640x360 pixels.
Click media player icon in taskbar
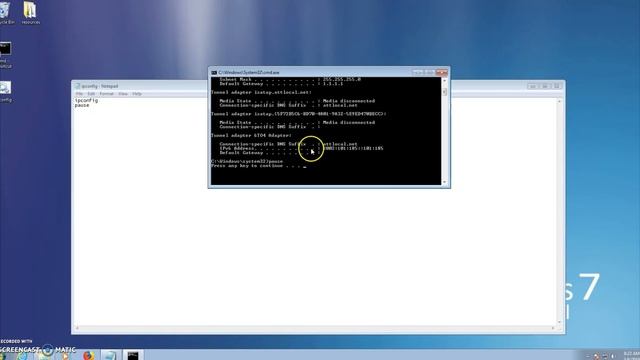65,356
